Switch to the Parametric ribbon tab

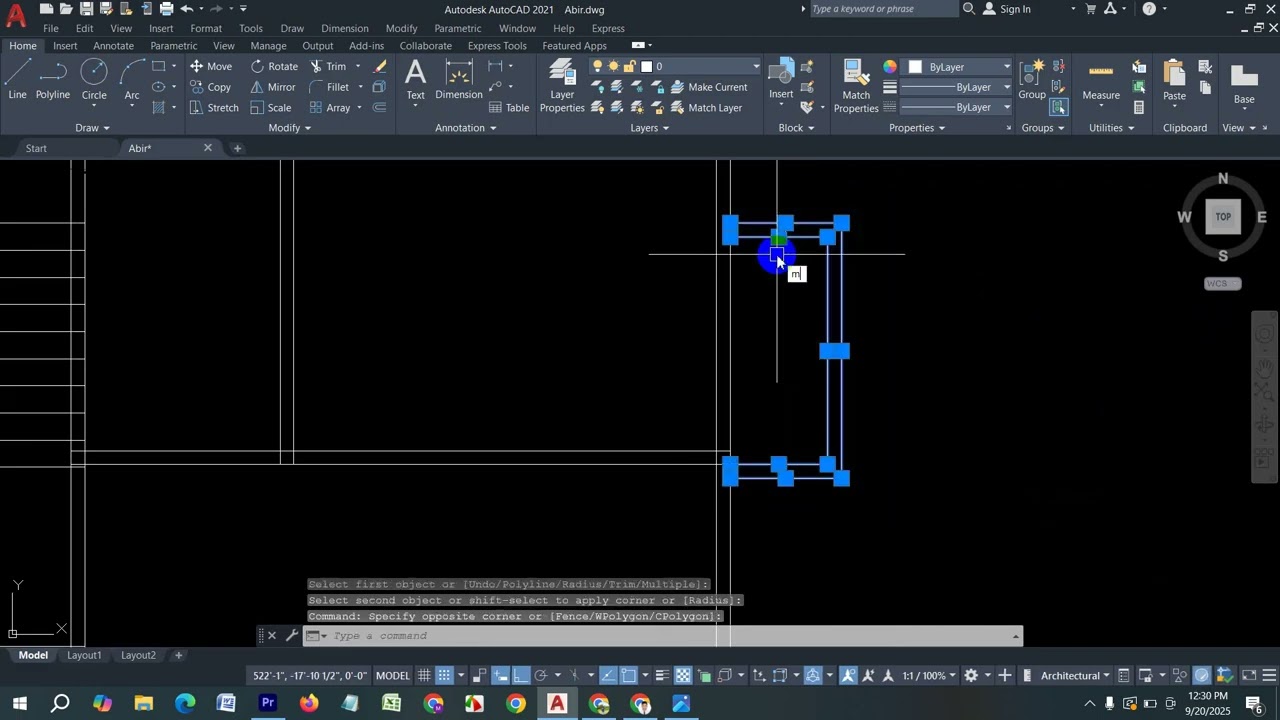pyautogui.click(x=173, y=46)
